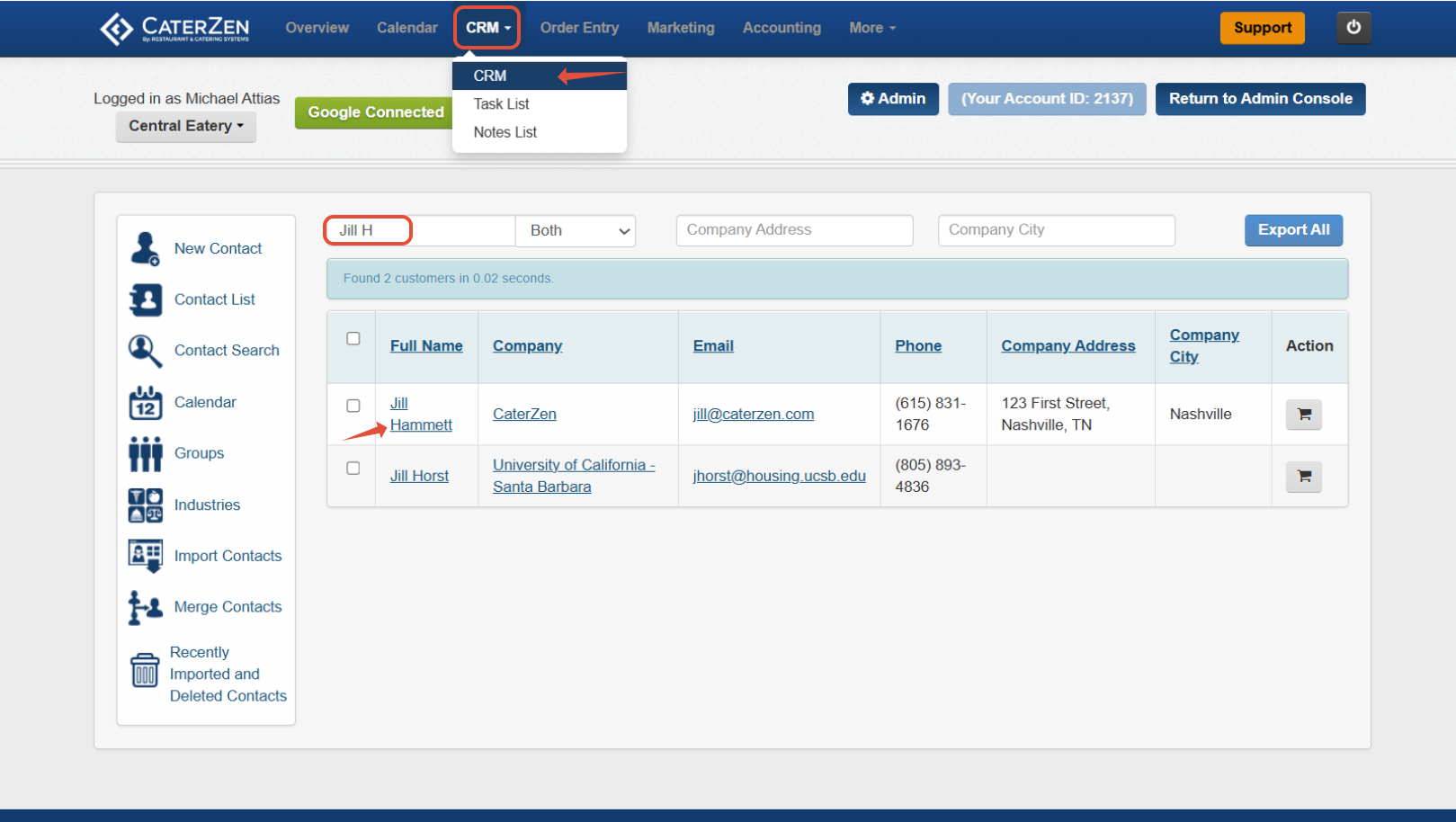Open Recently Imported and Deleted Contacts link
Image resolution: width=1456 pixels, height=822 pixels.
228,675
